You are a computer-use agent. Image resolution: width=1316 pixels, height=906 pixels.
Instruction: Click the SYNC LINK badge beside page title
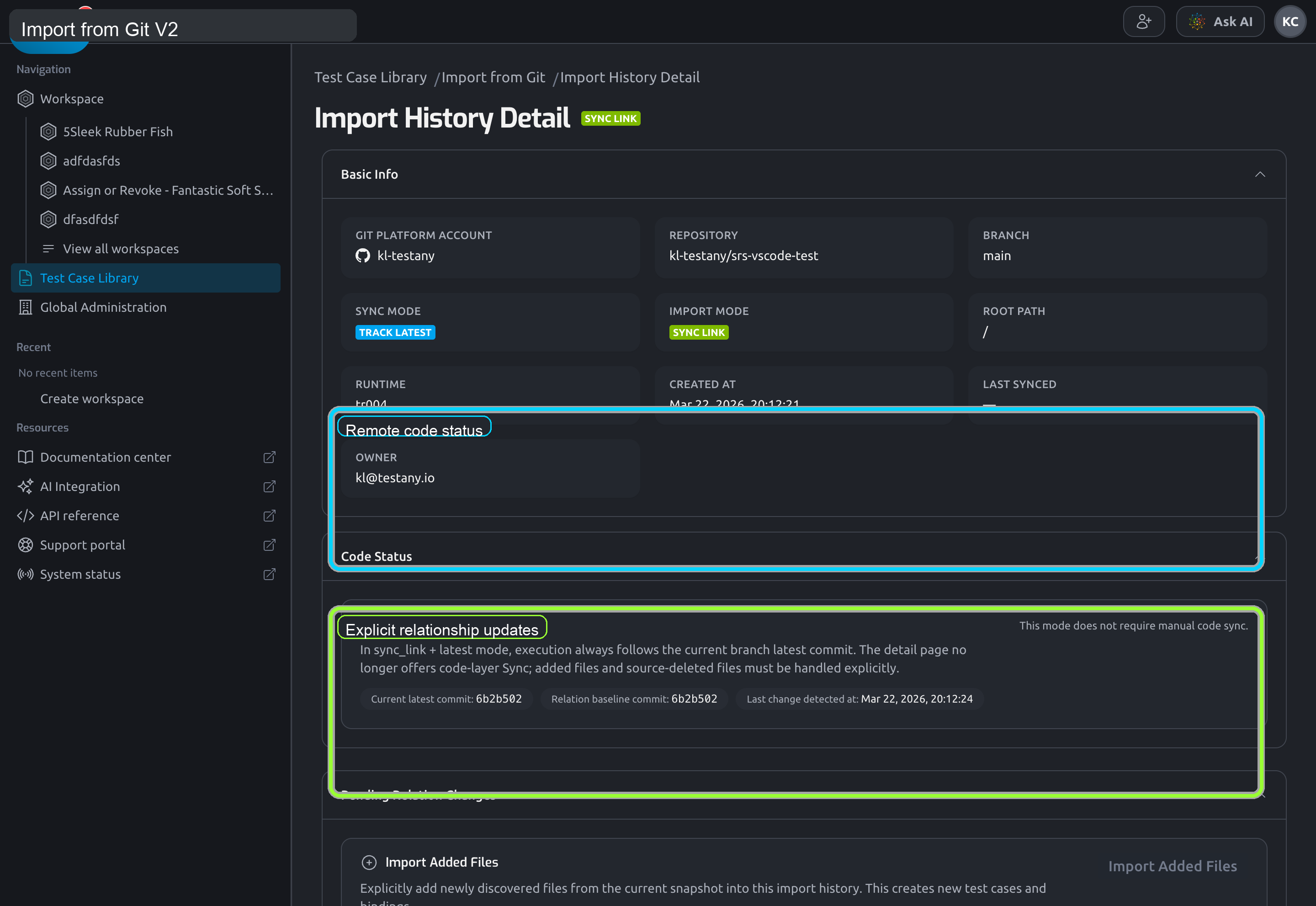610,119
